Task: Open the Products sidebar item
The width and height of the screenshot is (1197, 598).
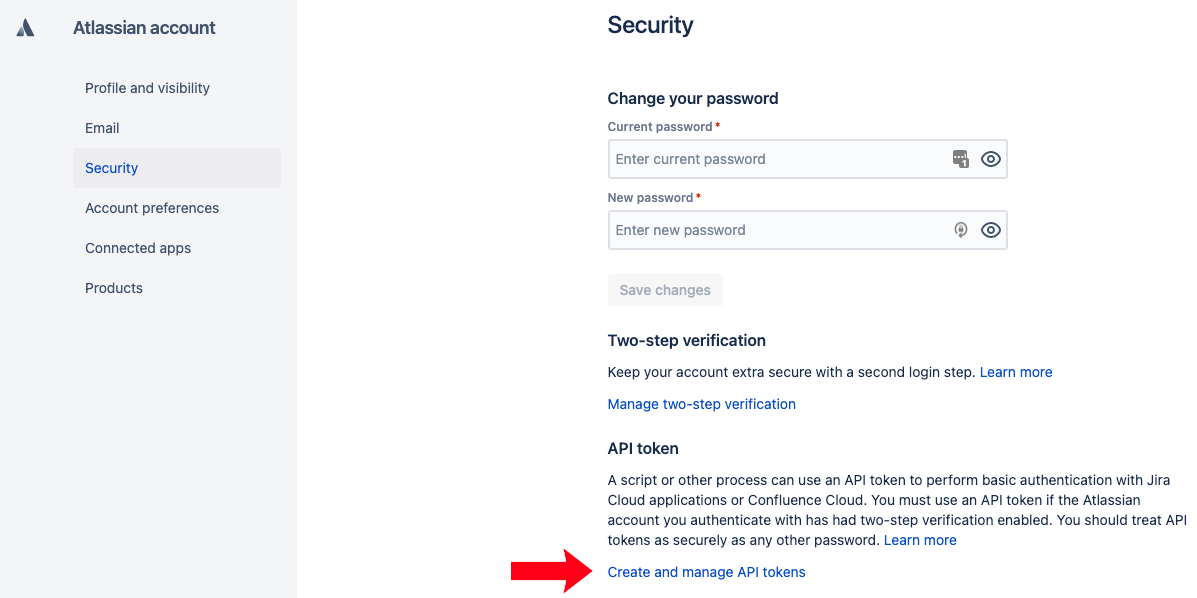Action: (x=114, y=288)
